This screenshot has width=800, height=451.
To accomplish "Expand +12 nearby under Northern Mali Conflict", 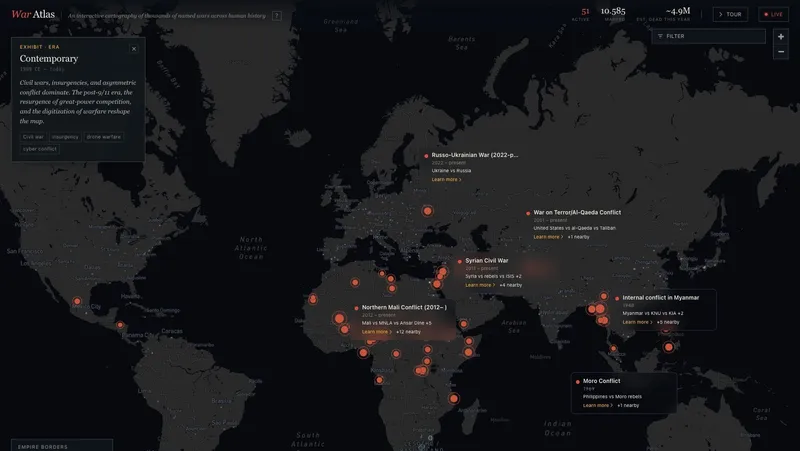I will point(409,332).
